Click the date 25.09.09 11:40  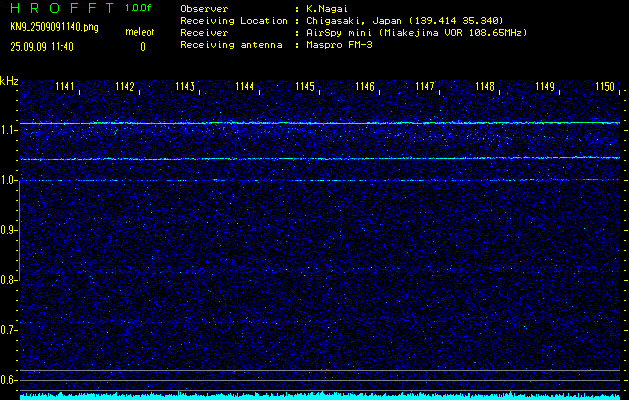coord(42,47)
